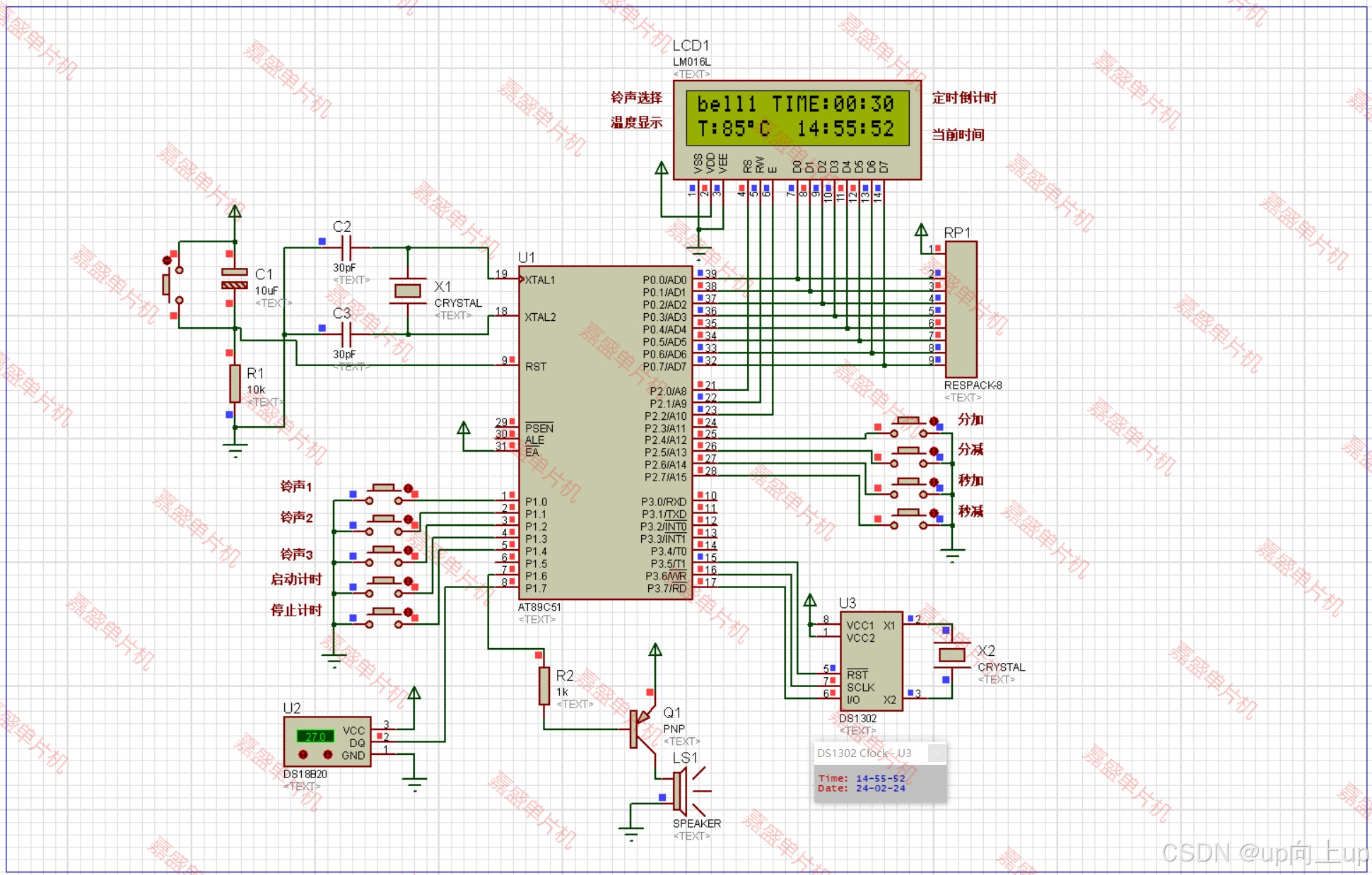Click the LM016L LCD display screen
Image resolution: width=1372 pixels, height=875 pixels.
tap(797, 117)
